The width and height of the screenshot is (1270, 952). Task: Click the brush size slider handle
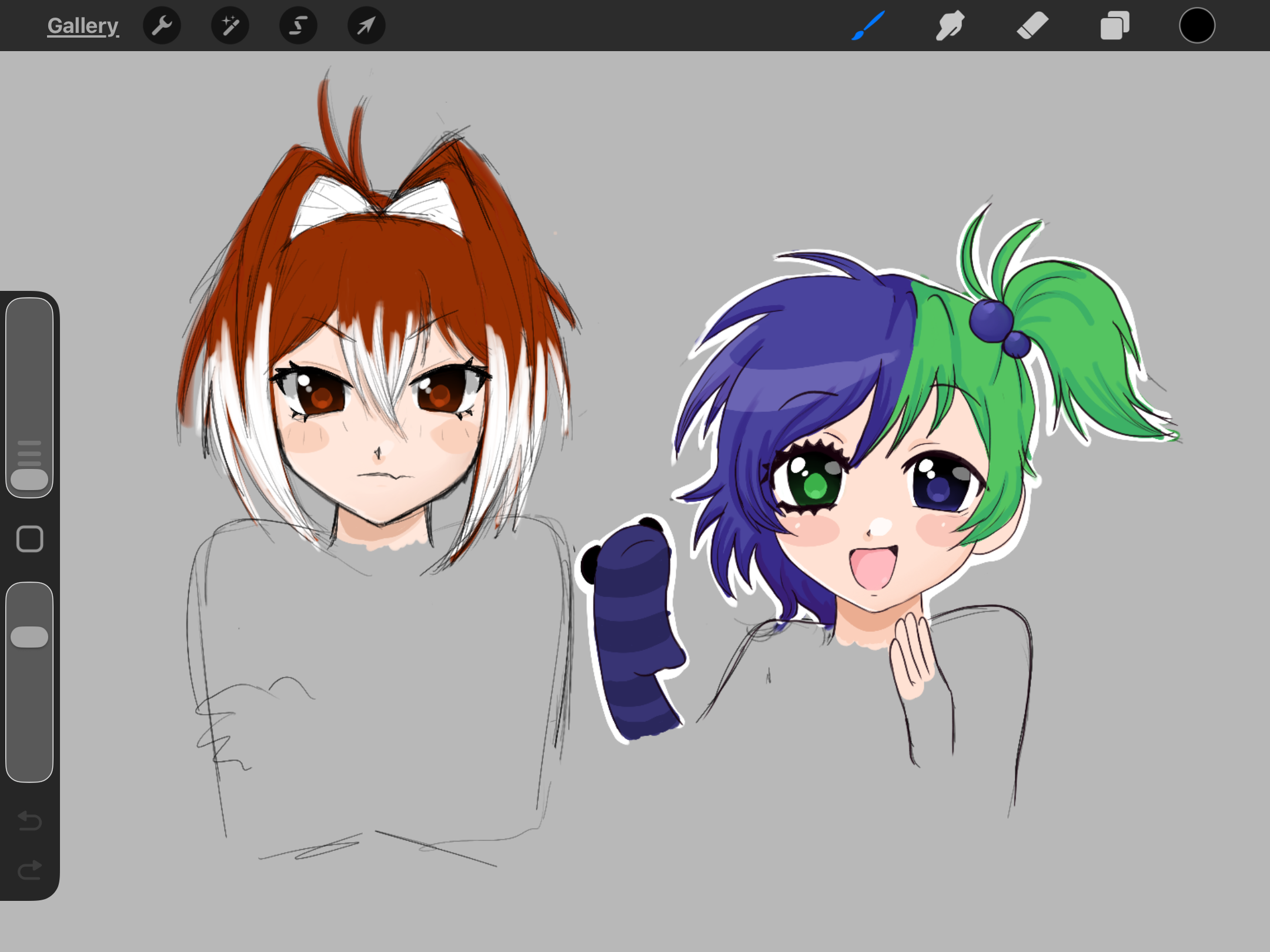(x=29, y=479)
